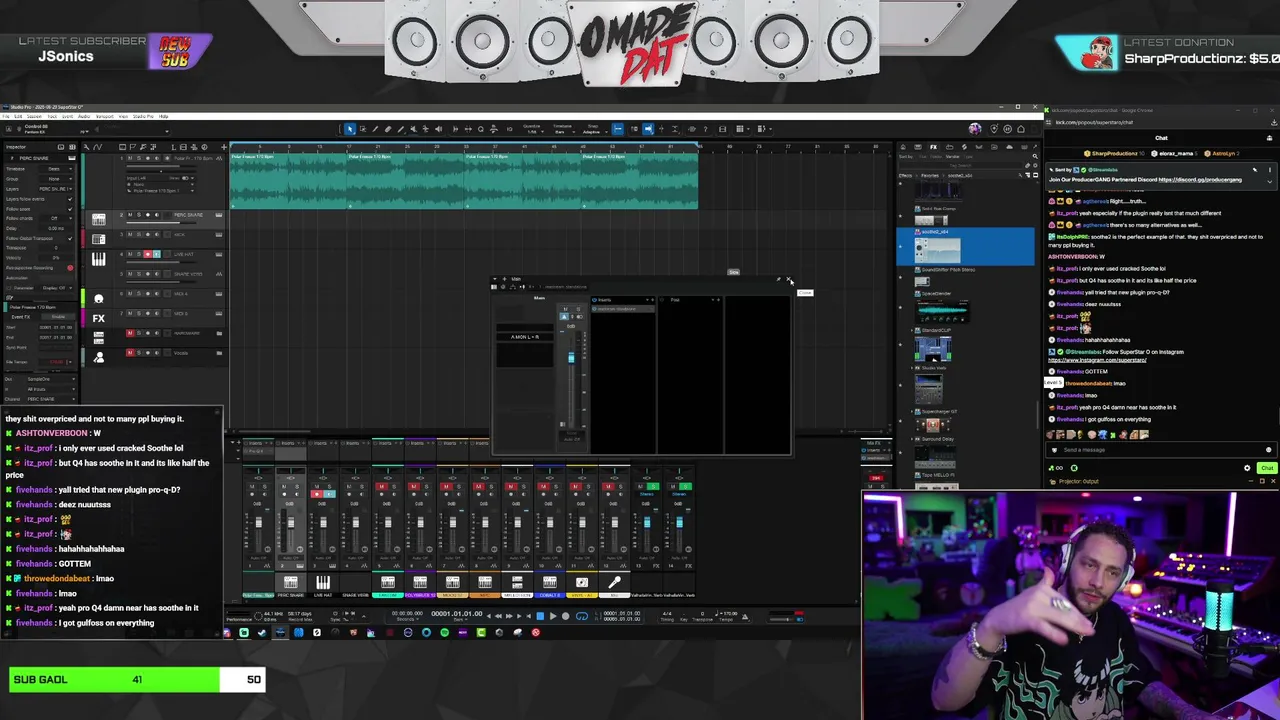Click the Main channel fader in the floating window
1280x720 pixels.
click(571, 357)
